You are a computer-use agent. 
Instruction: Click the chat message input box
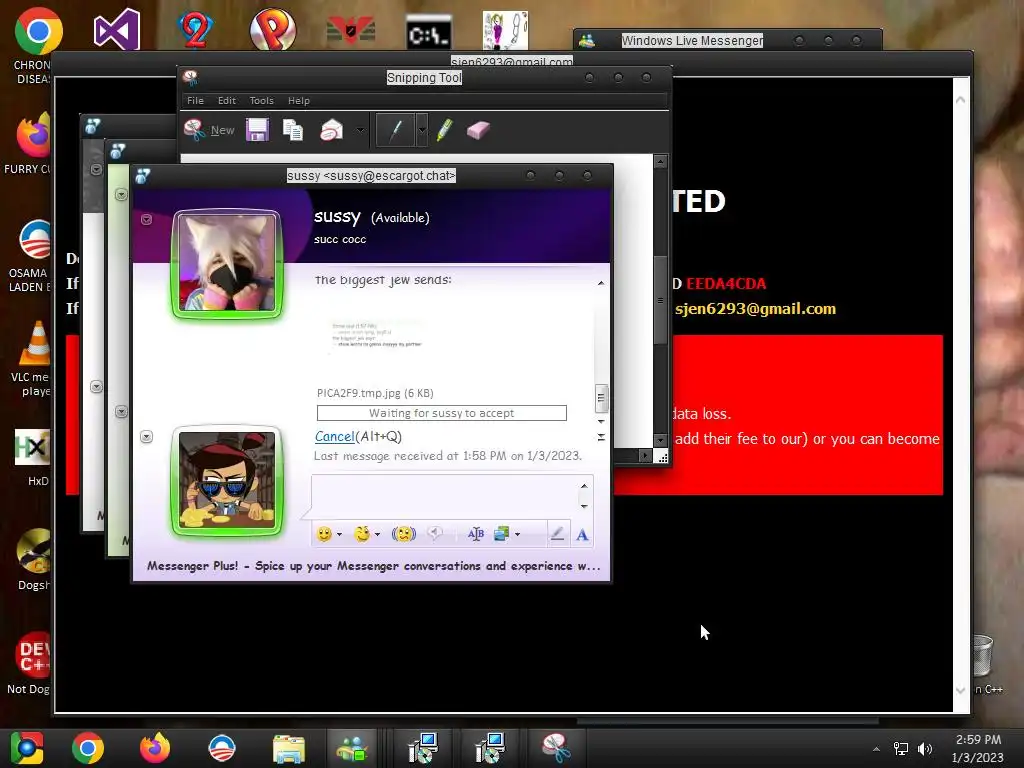[x=444, y=496]
